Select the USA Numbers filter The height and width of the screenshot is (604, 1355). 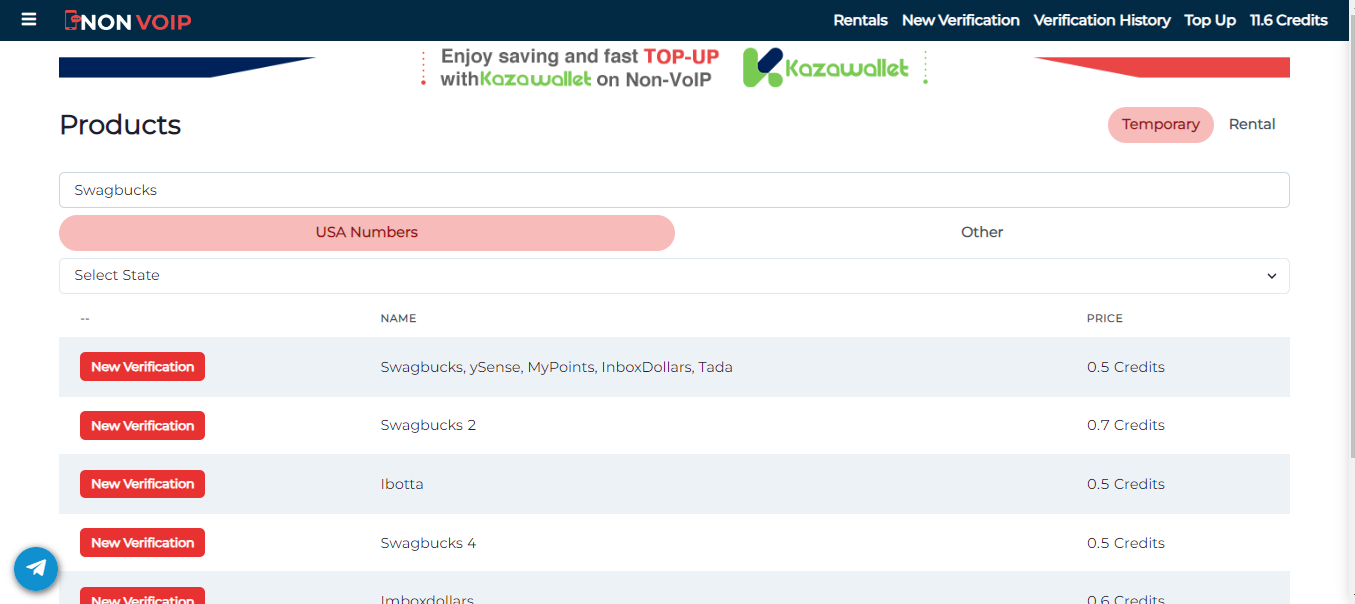[367, 232]
